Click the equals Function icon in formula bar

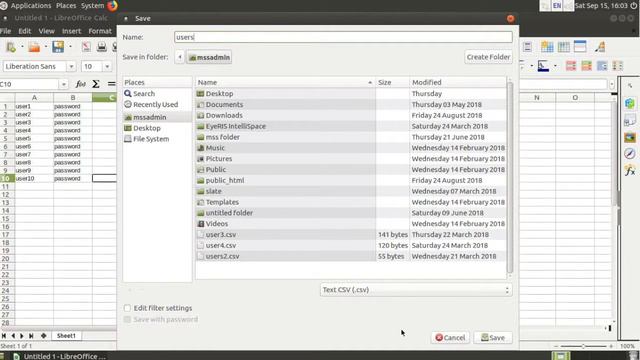click(111, 84)
